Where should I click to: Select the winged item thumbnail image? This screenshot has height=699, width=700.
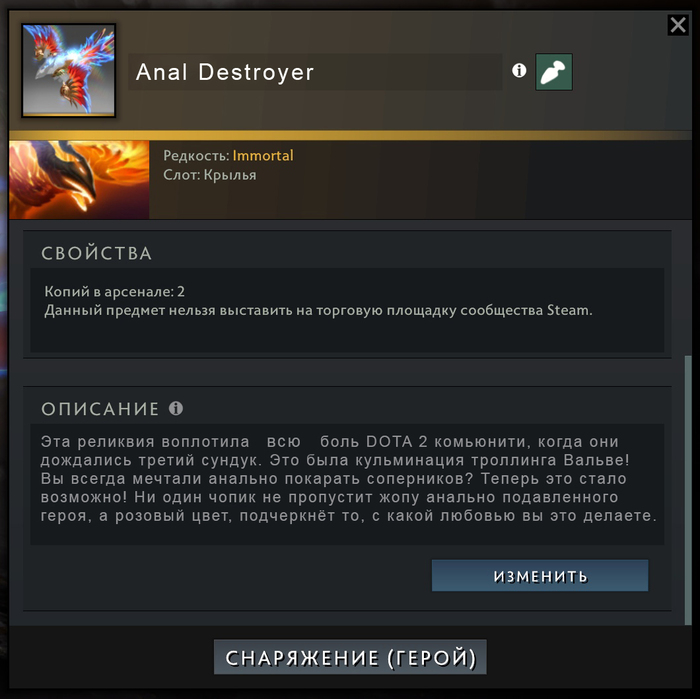pos(69,71)
